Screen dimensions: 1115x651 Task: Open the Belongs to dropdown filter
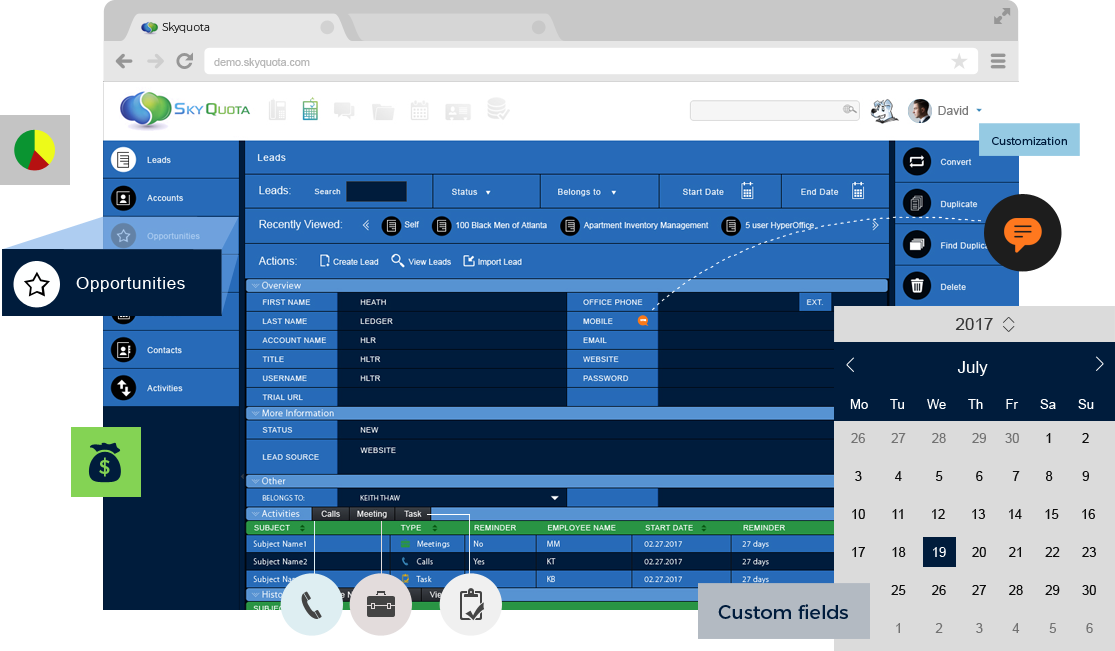(x=586, y=192)
